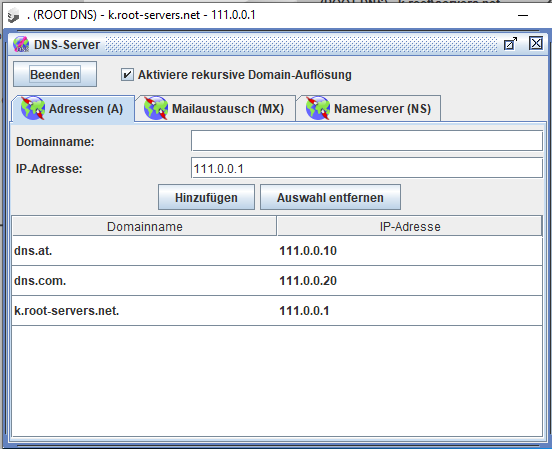Click the server icon in window title bar
Screen dimensions: 552x449
[13, 15]
